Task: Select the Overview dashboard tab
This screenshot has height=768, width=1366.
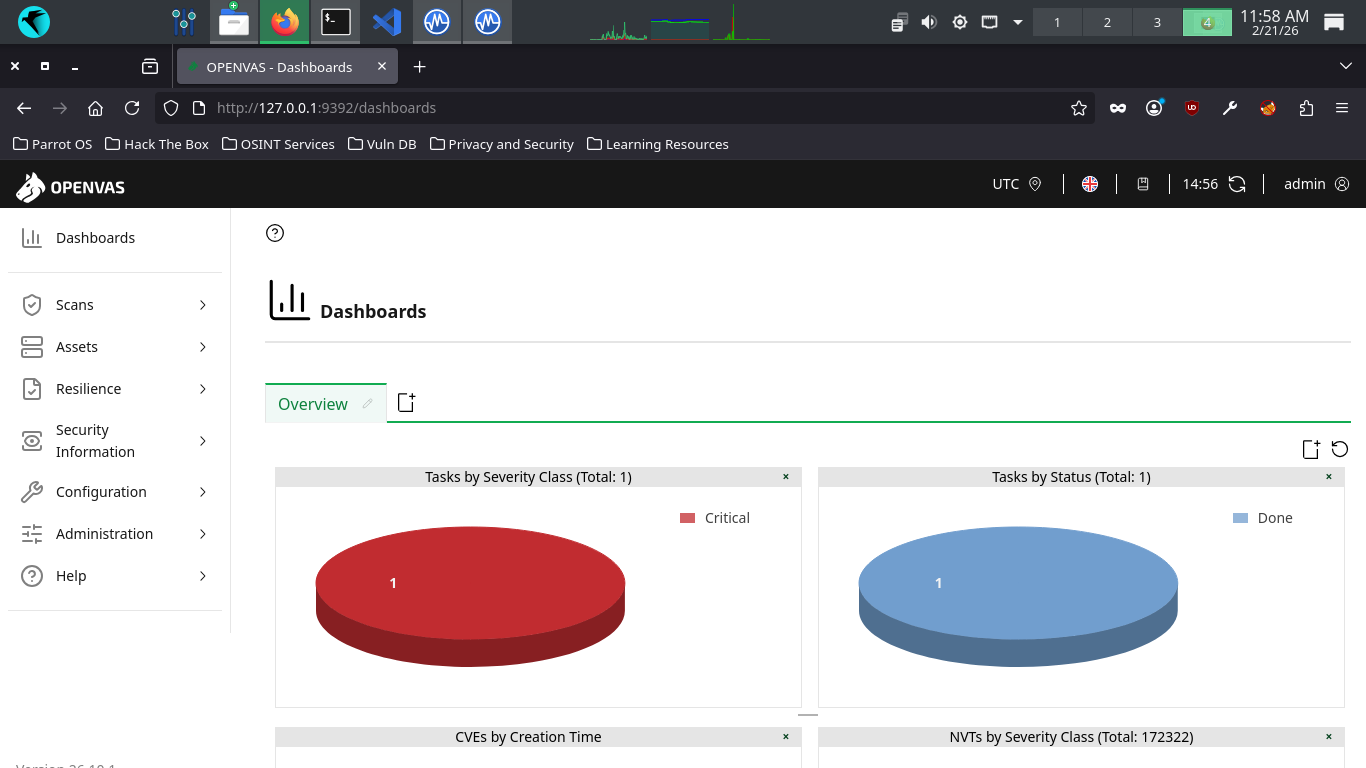Action: pyautogui.click(x=313, y=404)
